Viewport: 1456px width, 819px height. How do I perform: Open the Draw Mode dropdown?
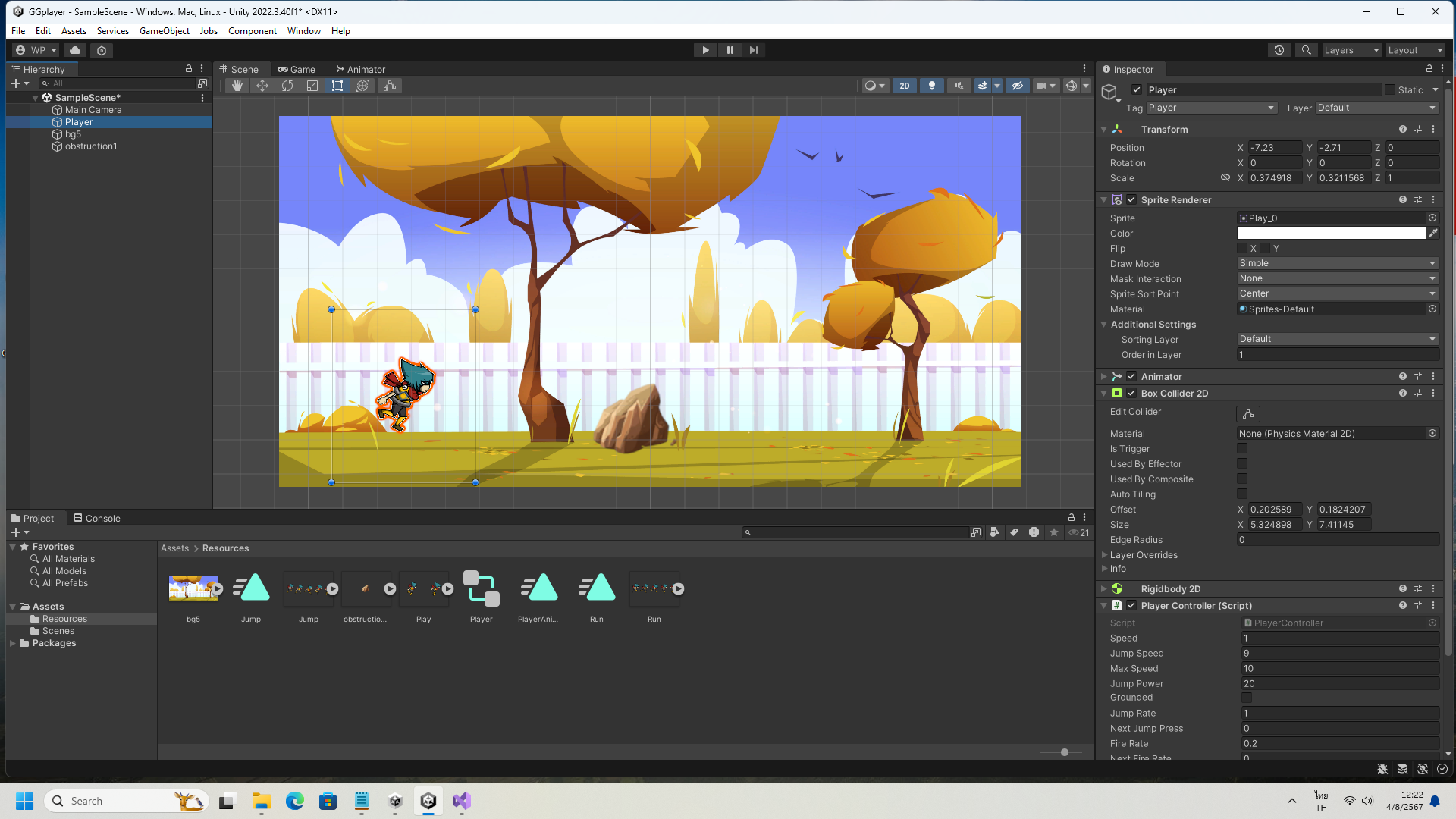[x=1337, y=263]
